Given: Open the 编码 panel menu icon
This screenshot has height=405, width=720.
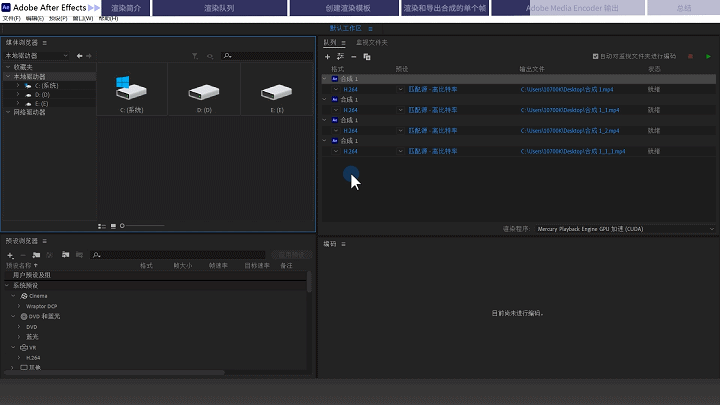Looking at the screenshot, I should (x=343, y=244).
